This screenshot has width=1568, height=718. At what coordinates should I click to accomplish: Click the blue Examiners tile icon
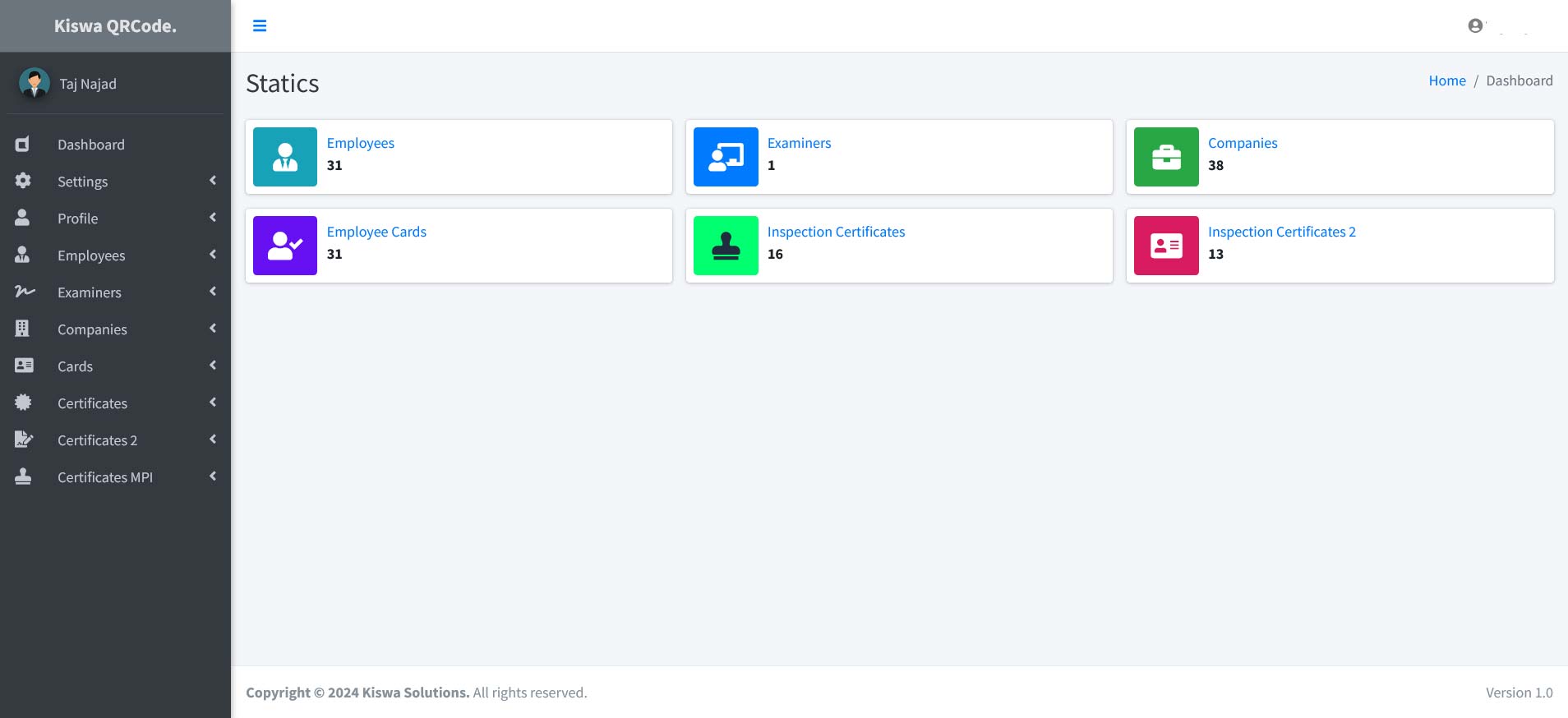coord(726,157)
